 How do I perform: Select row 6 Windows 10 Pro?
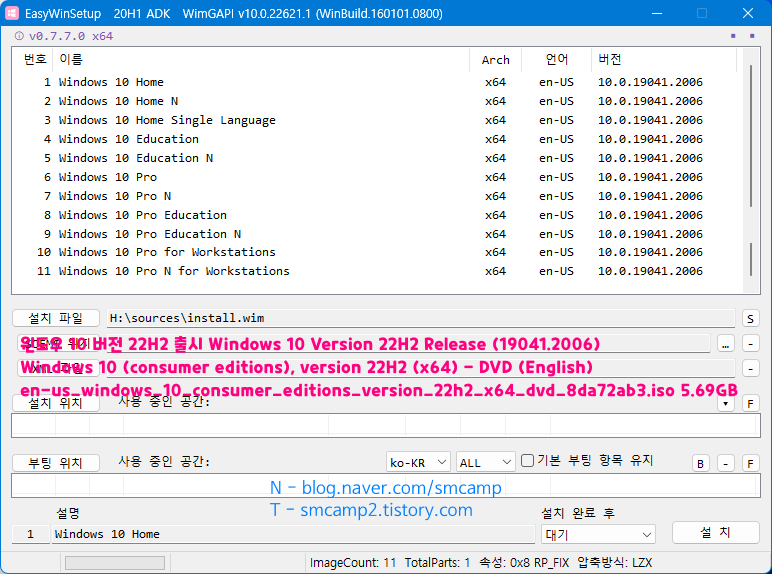(x=378, y=177)
